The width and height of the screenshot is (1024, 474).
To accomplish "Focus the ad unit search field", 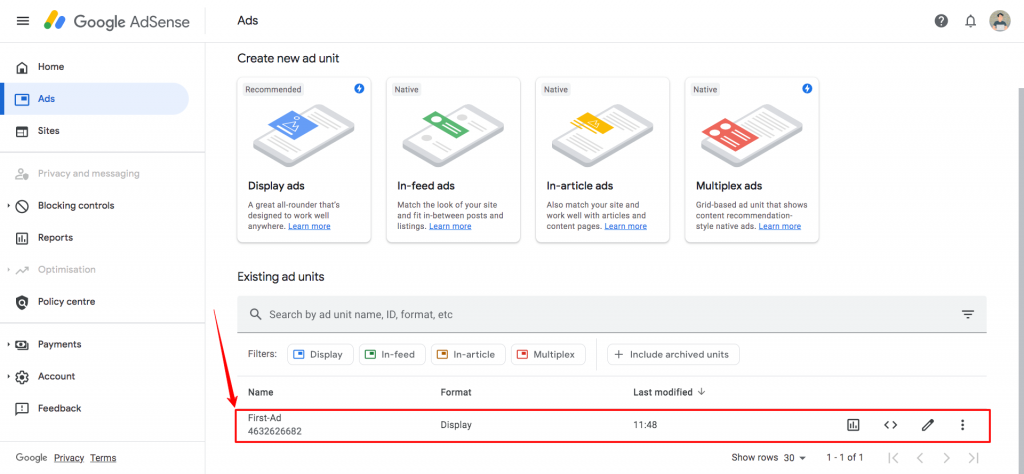I will pyautogui.click(x=611, y=314).
